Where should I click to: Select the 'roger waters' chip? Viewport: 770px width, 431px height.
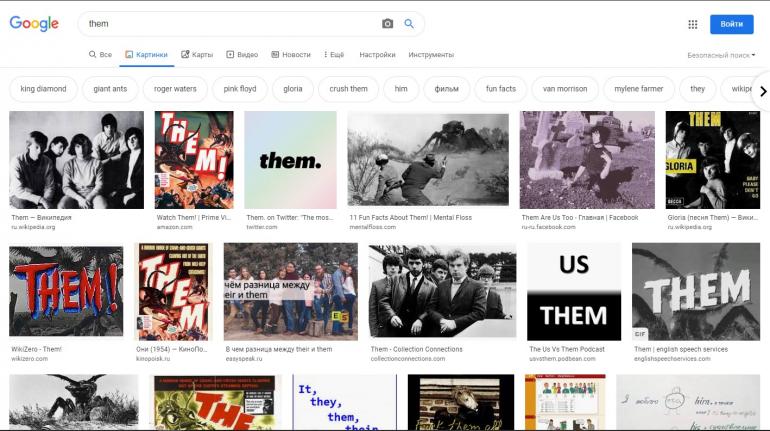(x=175, y=89)
